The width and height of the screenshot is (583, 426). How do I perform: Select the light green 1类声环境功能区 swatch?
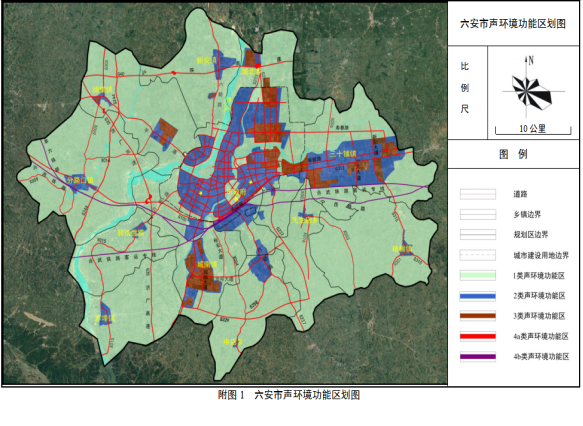(x=477, y=275)
